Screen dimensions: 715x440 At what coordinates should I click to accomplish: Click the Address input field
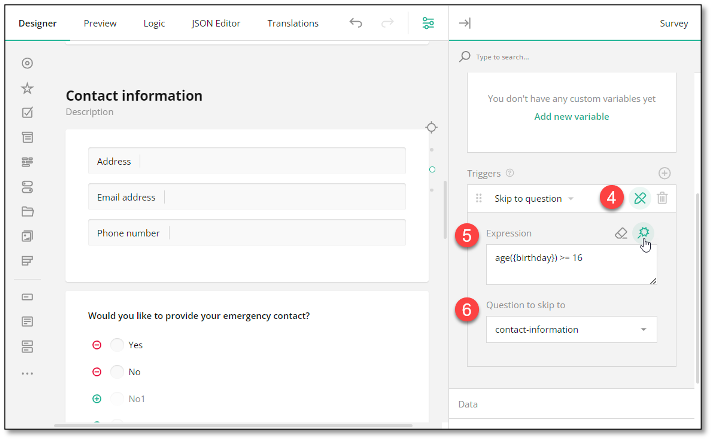[x=247, y=160]
